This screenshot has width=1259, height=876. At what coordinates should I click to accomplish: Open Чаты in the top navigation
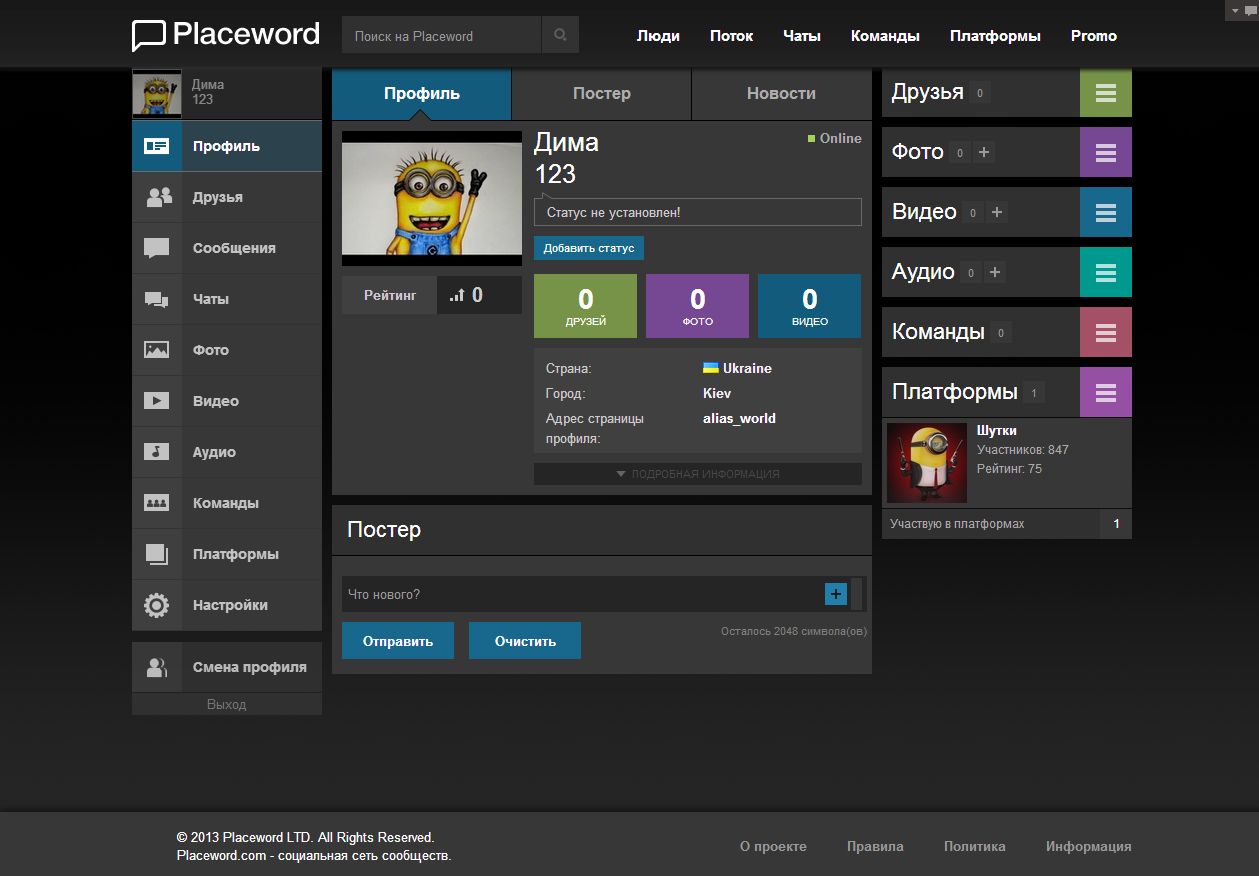click(802, 36)
